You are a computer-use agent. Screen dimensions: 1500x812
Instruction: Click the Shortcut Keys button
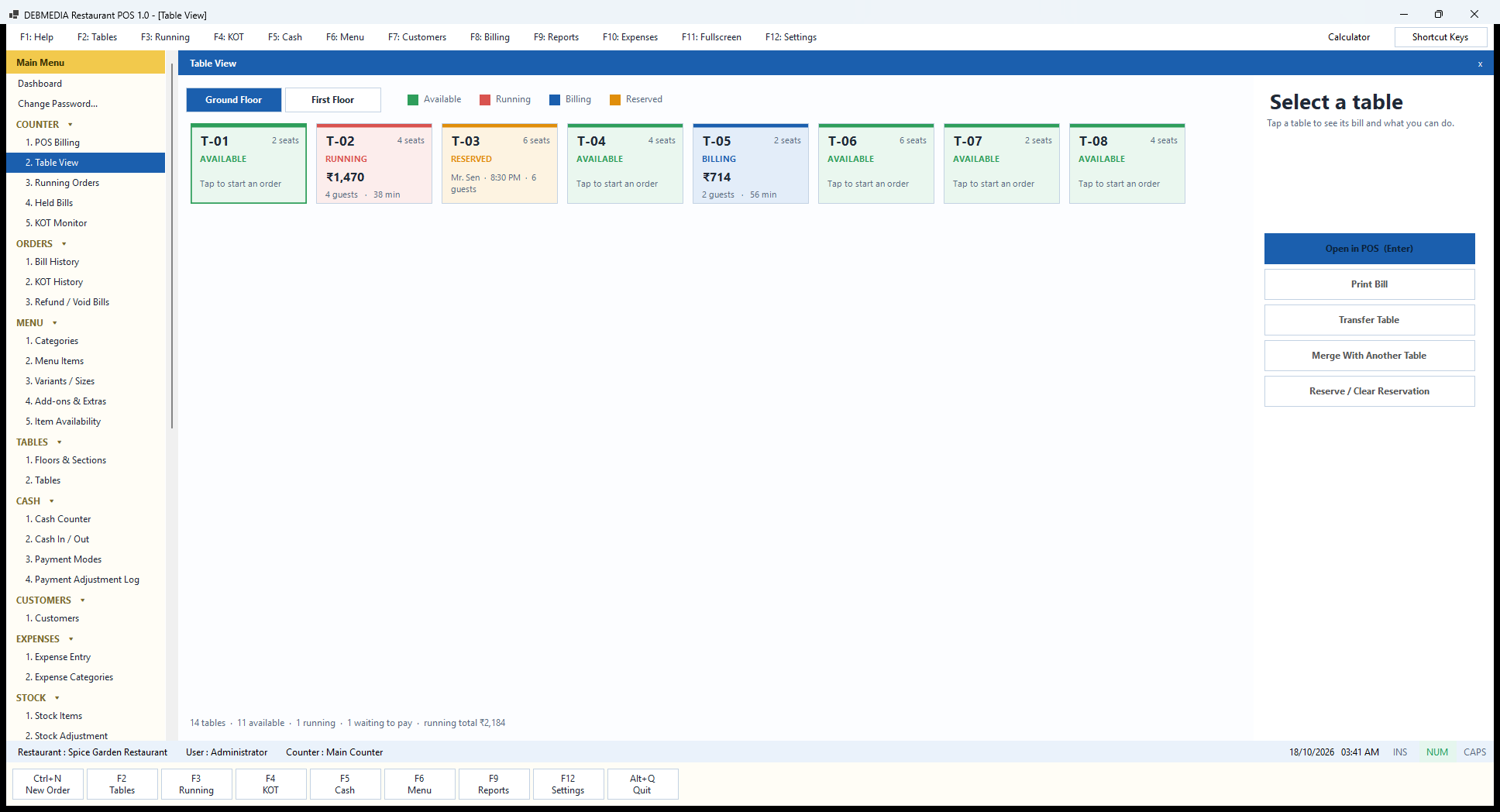pos(1440,37)
